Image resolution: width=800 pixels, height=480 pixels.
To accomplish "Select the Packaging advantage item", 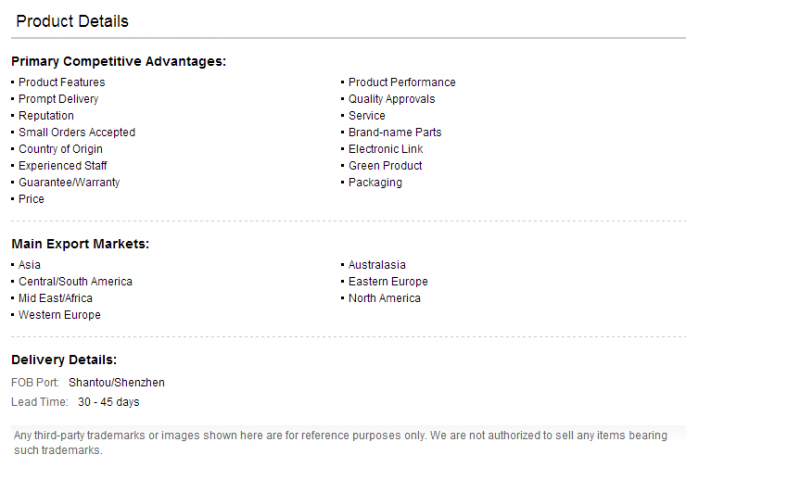I will pos(375,182).
